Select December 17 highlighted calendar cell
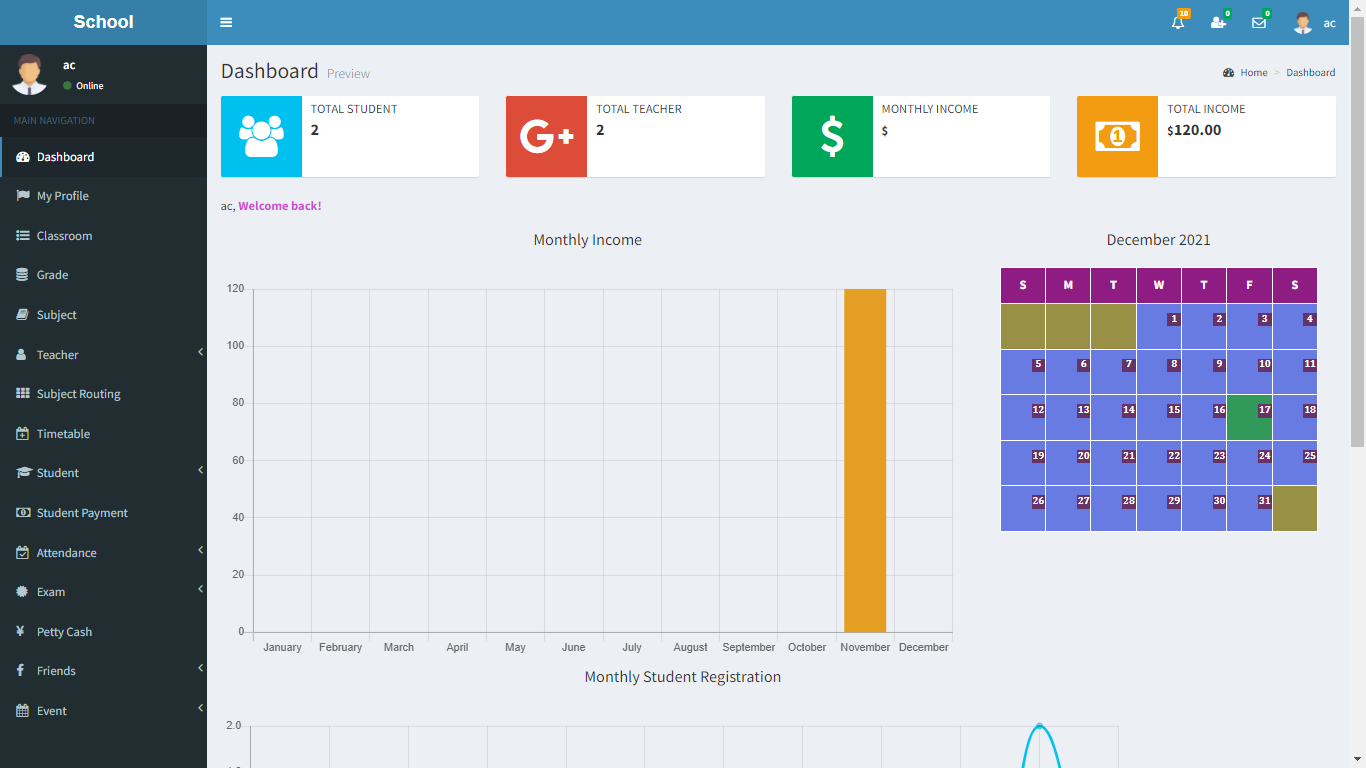The width and height of the screenshot is (1366, 768). pos(1249,417)
